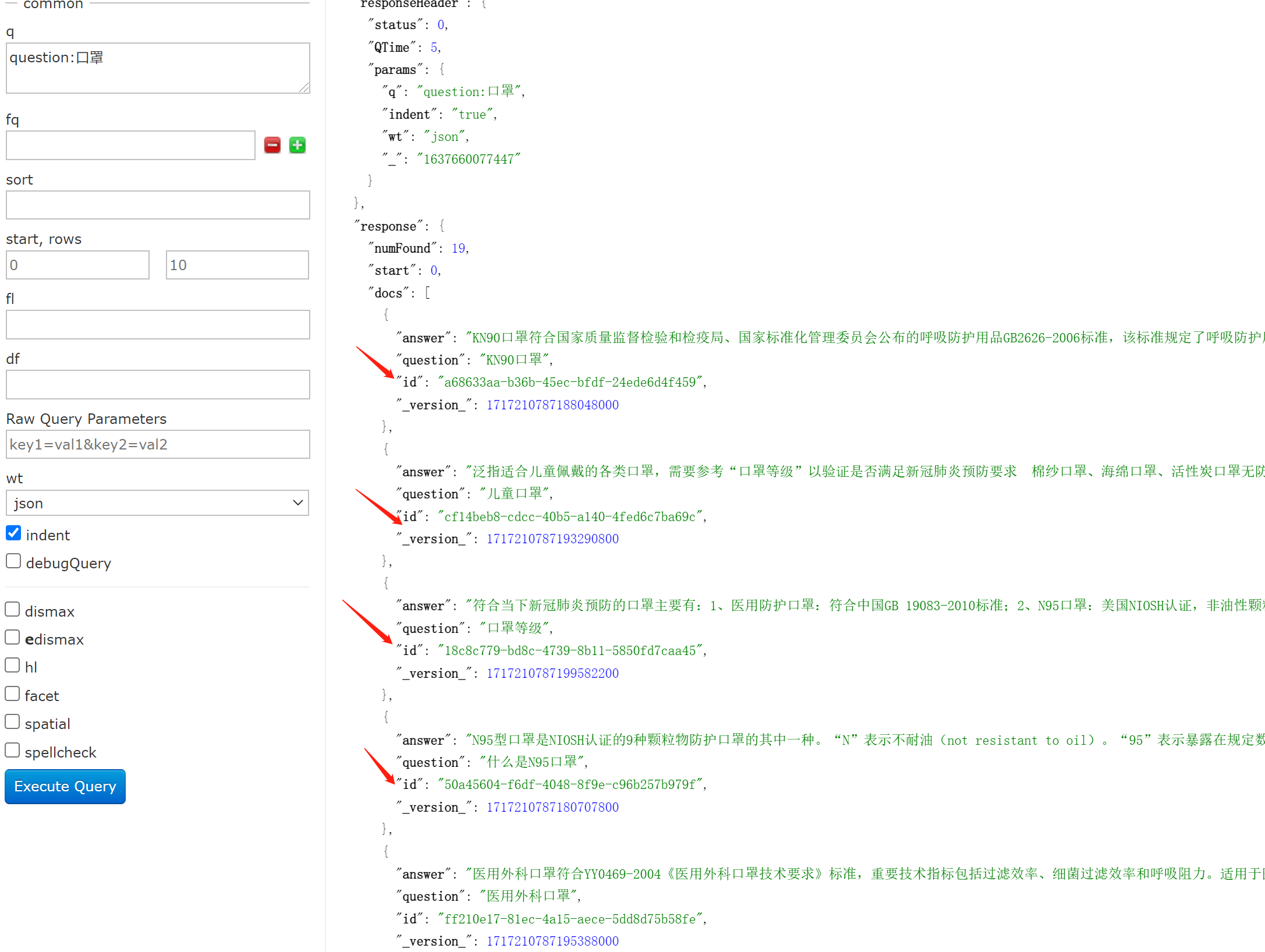The height and width of the screenshot is (952, 1265).
Task: Click the QTime value 5
Action: pos(434,48)
